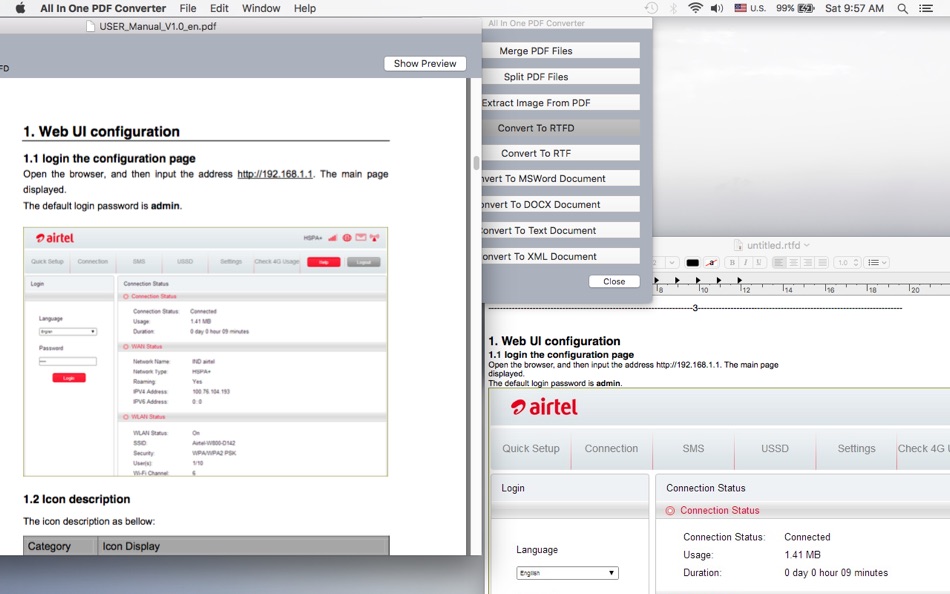Toggle Italic formatting in TextEdit

[x=745, y=262]
